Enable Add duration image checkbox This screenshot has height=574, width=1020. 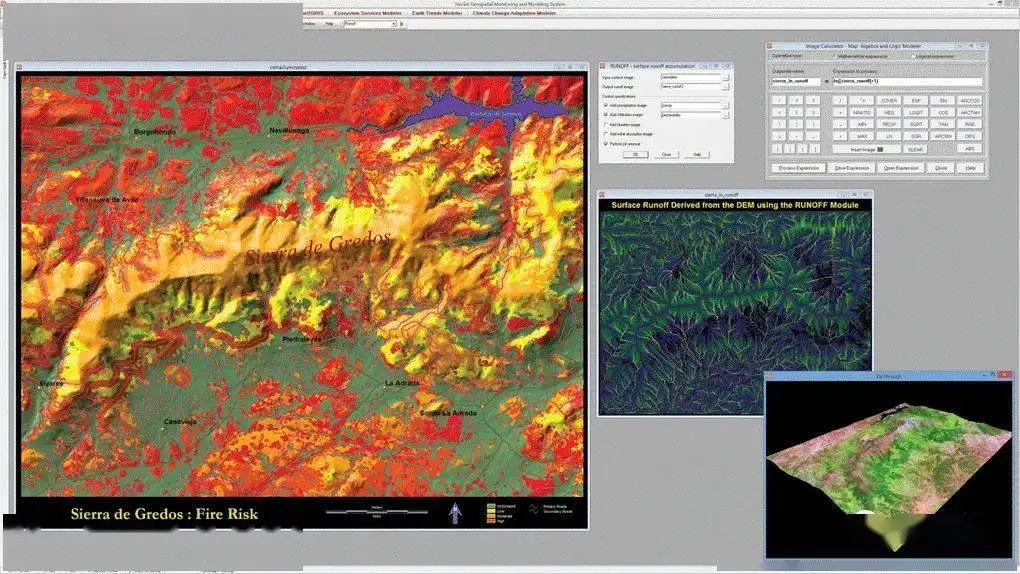(x=606, y=124)
